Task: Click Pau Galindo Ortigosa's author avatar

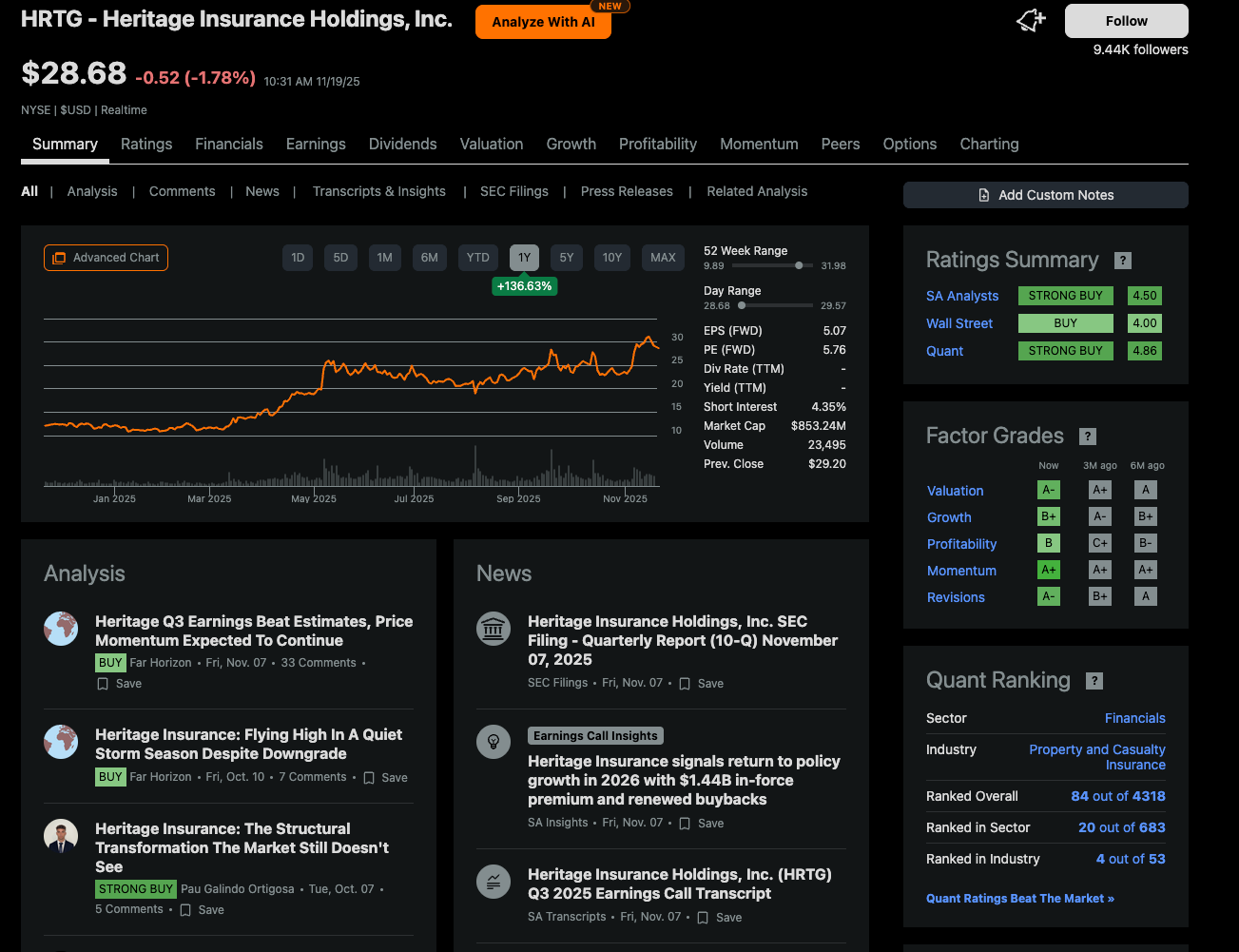Action: (x=61, y=836)
